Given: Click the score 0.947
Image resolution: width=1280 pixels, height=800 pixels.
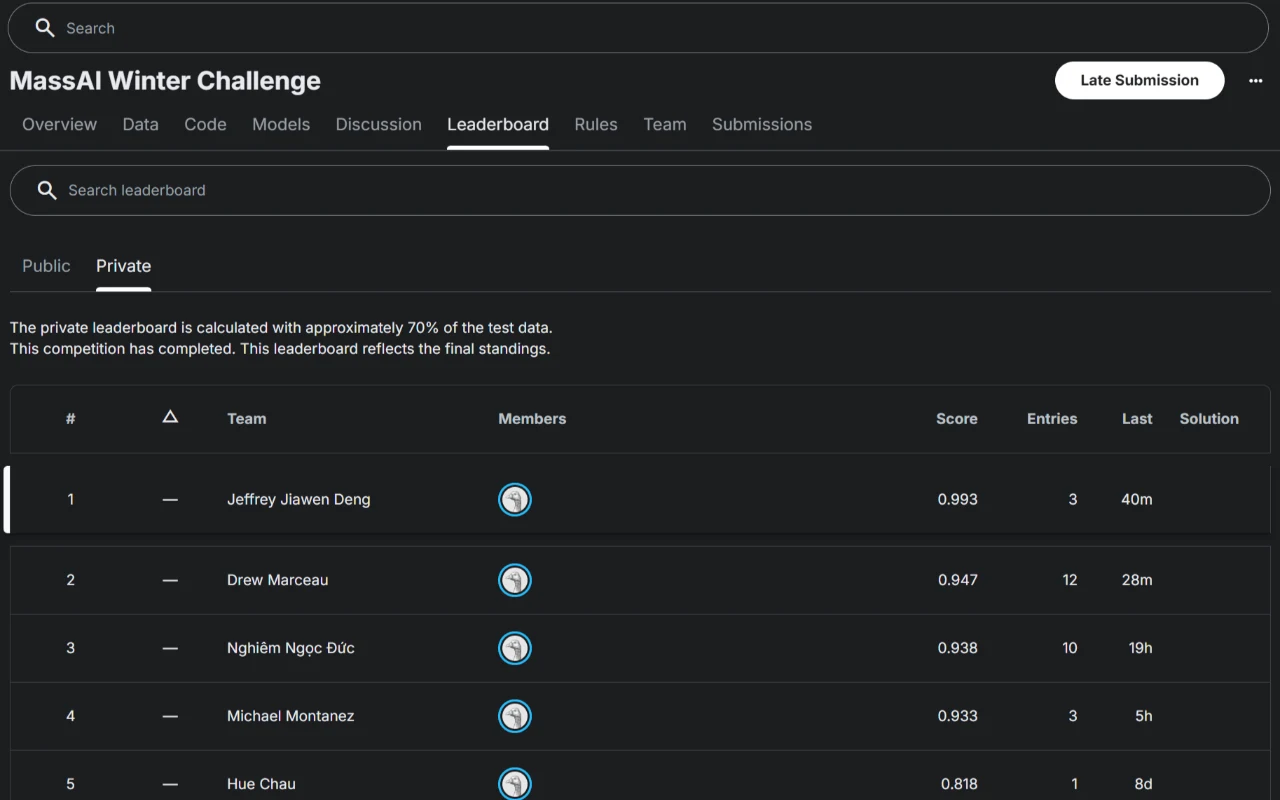Looking at the screenshot, I should (x=958, y=580).
